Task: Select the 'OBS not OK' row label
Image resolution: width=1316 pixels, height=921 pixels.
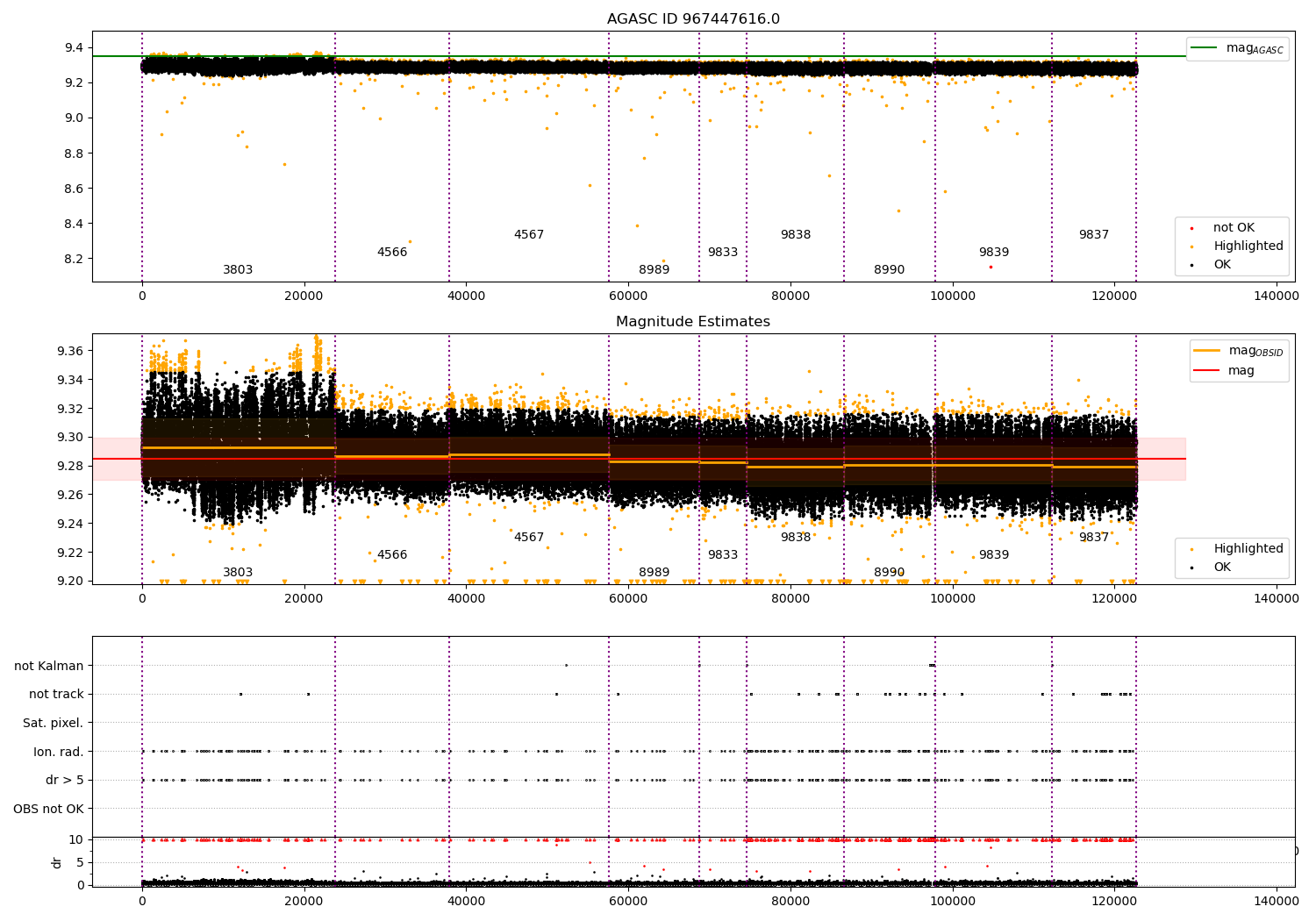Action: tap(49, 809)
